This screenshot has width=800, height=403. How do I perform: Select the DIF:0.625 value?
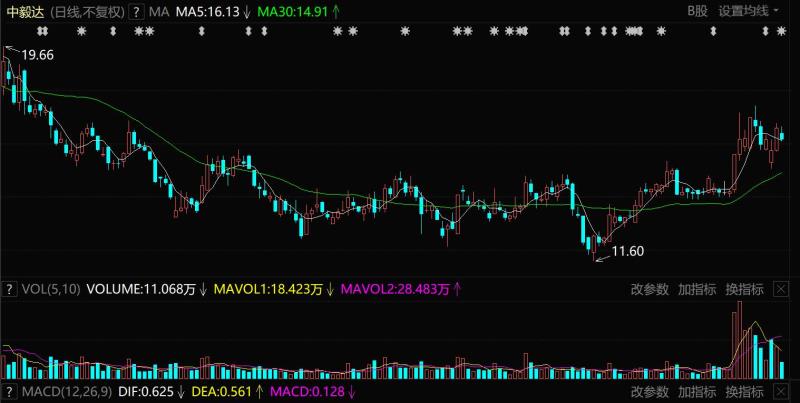coord(145,392)
